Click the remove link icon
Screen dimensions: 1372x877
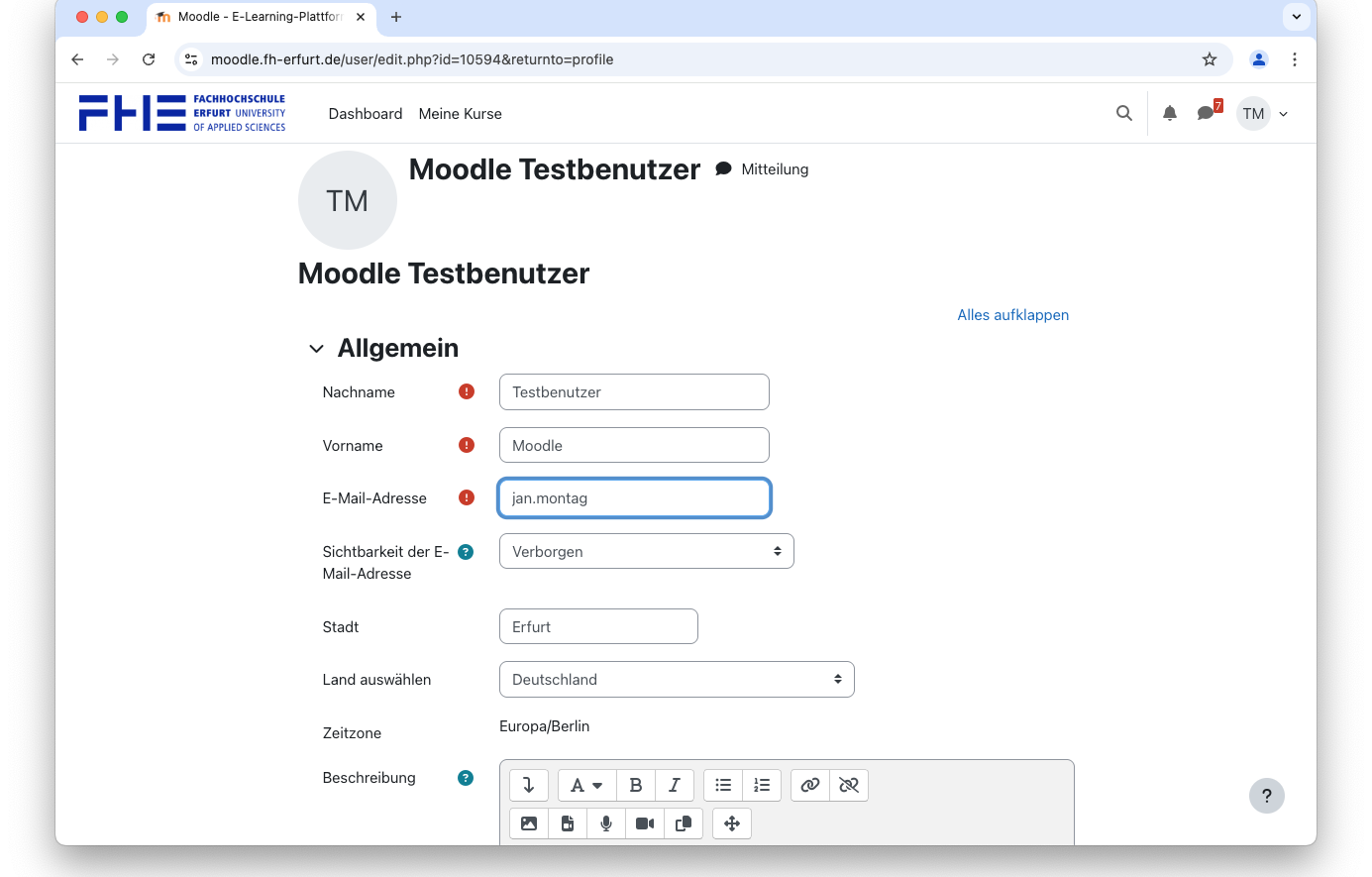coord(849,785)
